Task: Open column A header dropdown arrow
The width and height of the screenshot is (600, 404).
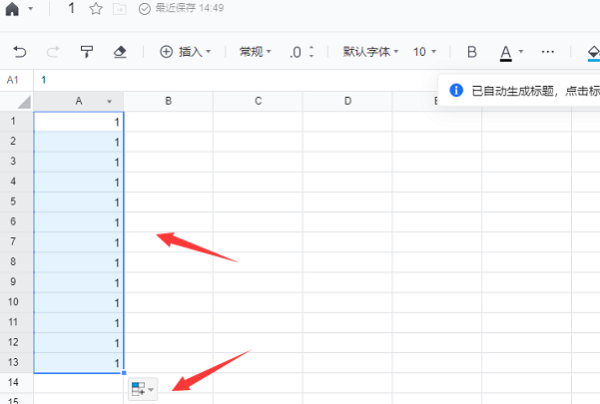Action: tap(109, 102)
